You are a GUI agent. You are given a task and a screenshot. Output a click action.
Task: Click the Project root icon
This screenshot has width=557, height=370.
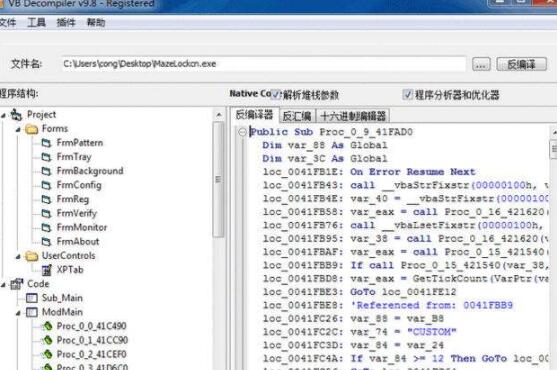coord(16,115)
